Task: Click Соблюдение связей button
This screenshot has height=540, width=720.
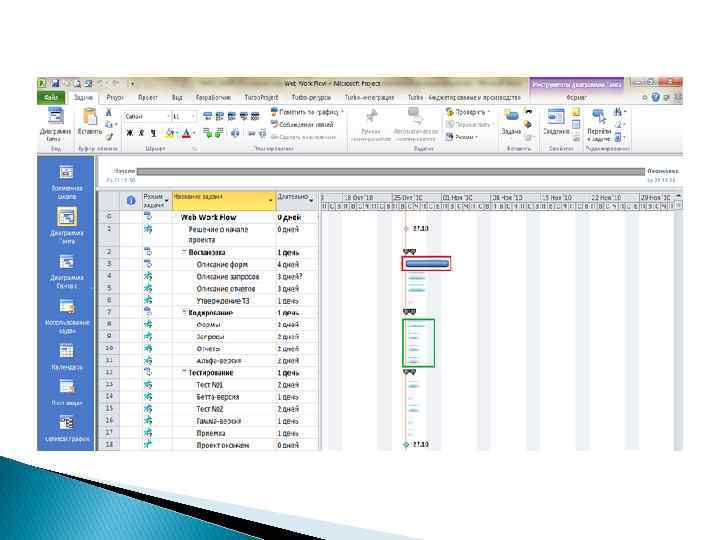Action: pyautogui.click(x=303, y=124)
